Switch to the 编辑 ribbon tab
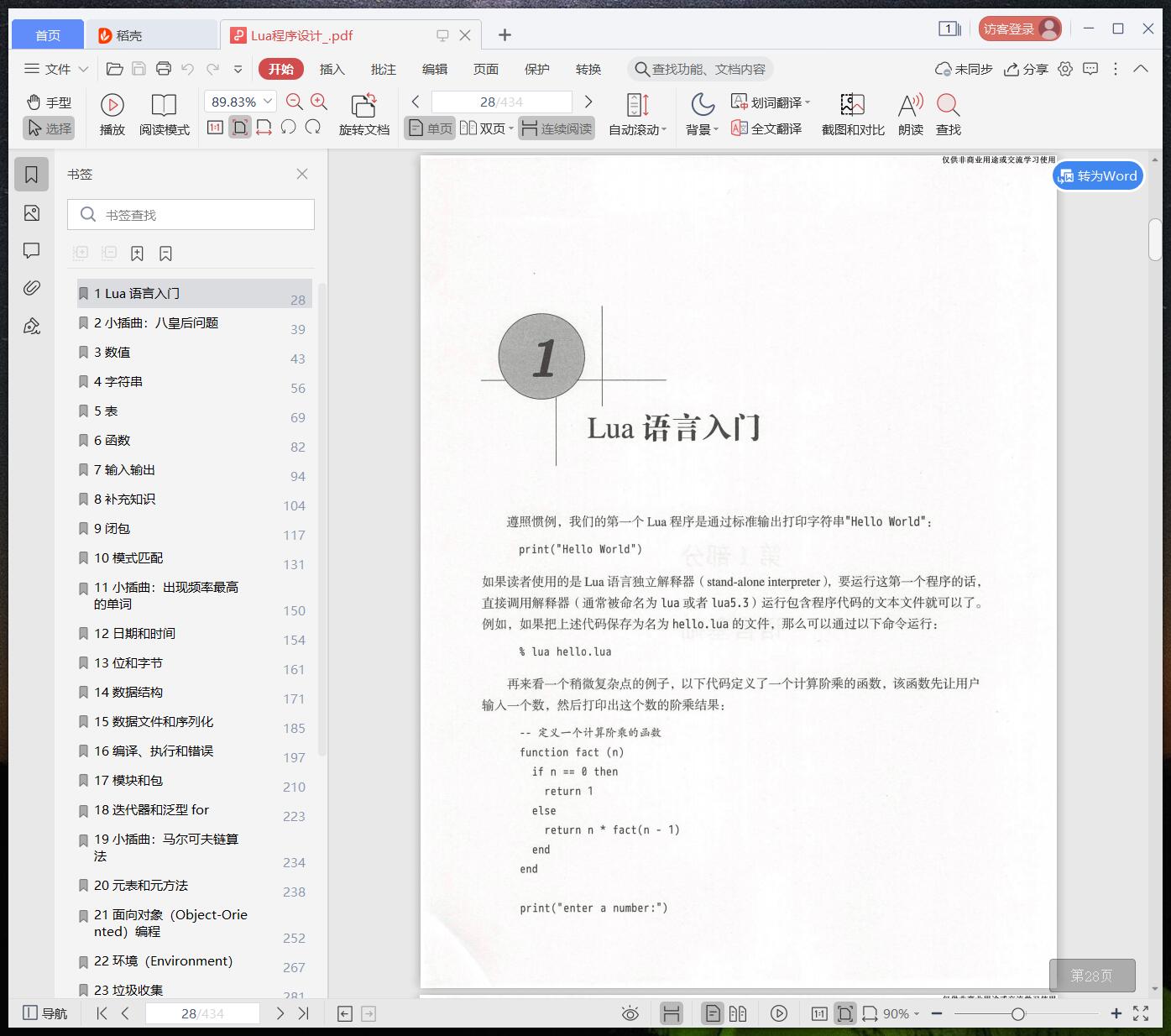Screen dimensions: 1171x1036 (x=435, y=69)
